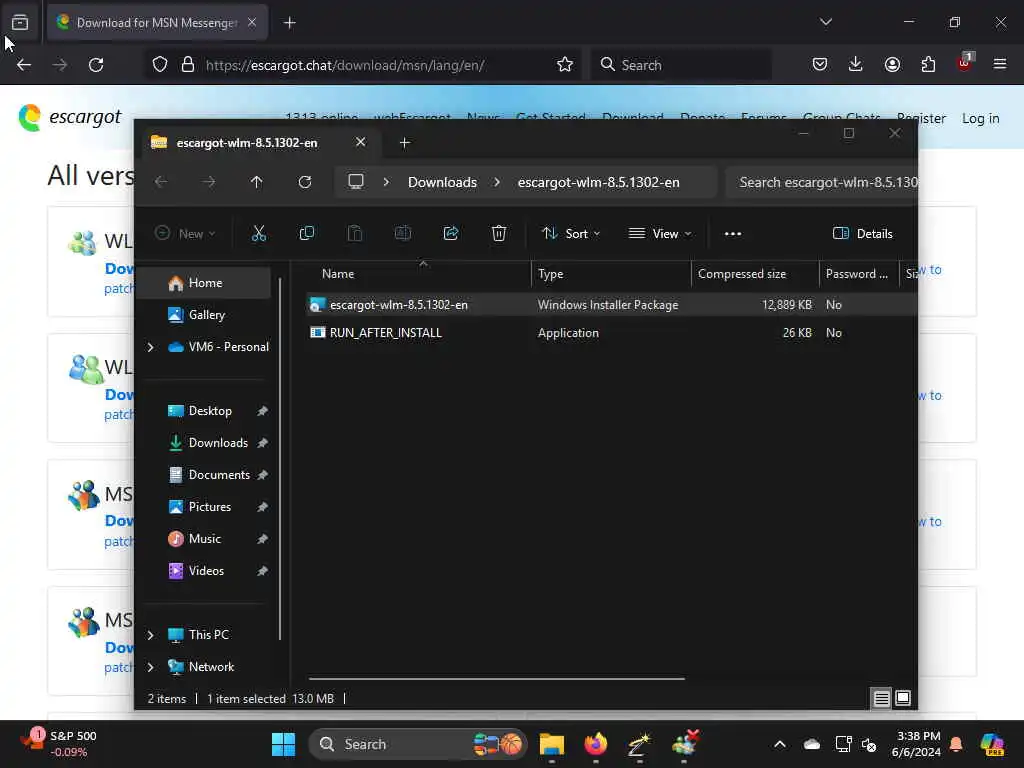The height and width of the screenshot is (768, 1024).
Task: Click Save to Pocket icon in Firefox
Action: (x=820, y=64)
